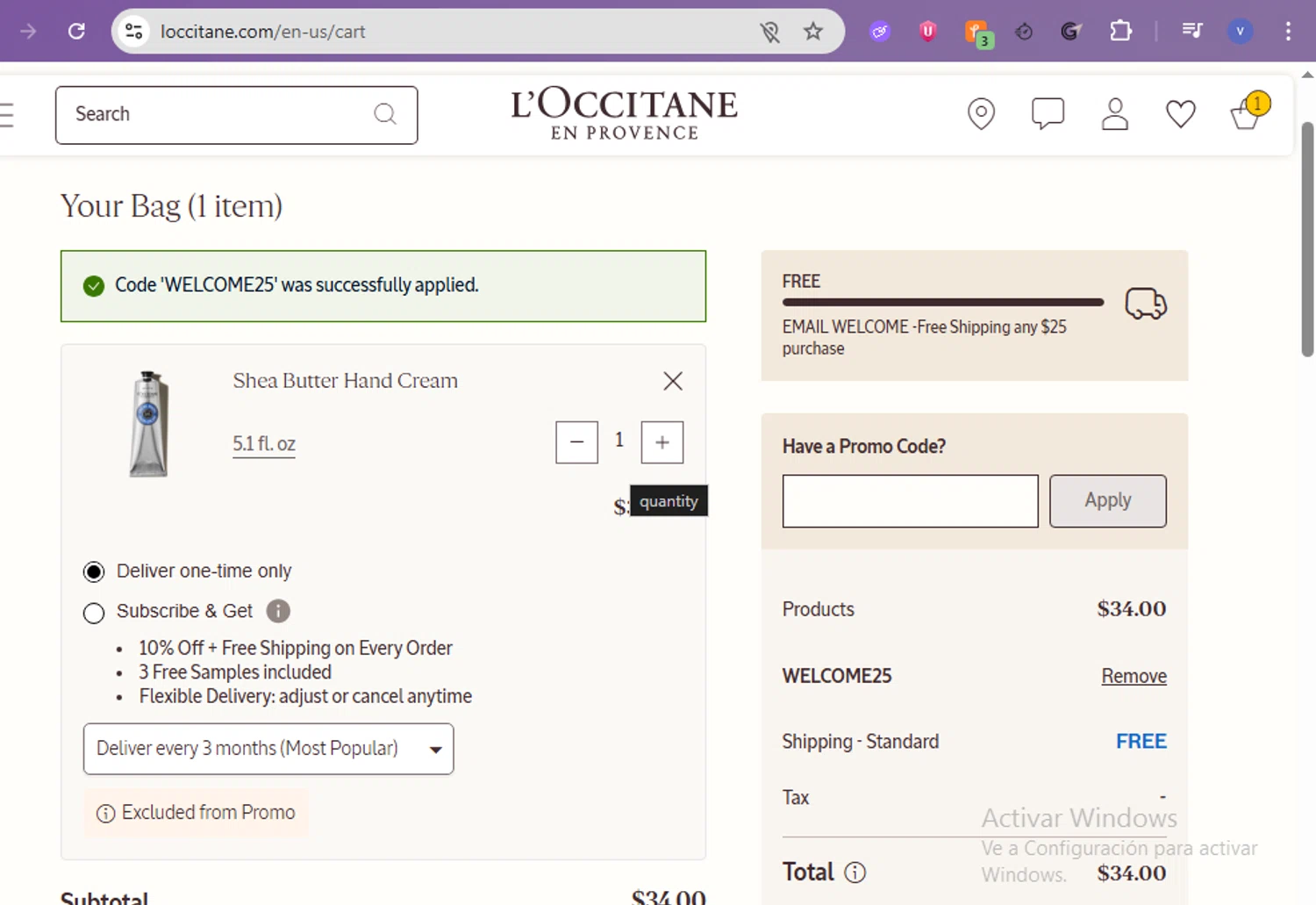Open the media control icon
This screenshot has width=1316, height=905.
[x=1191, y=32]
